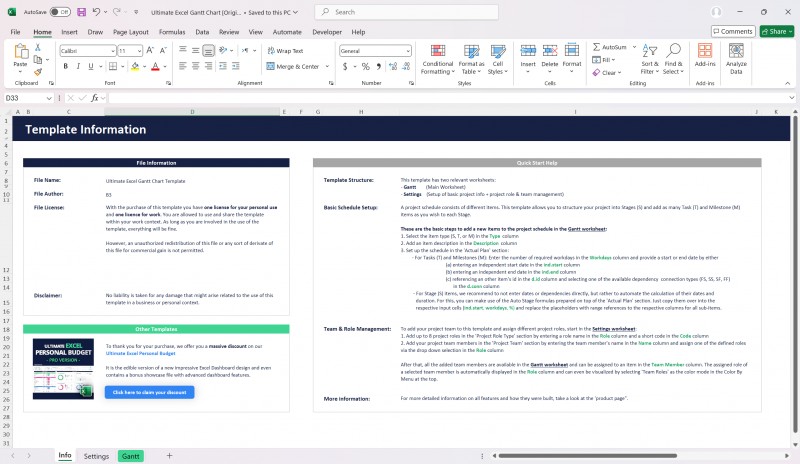
Task: Click the Search box in title bar
Action: 406,12
